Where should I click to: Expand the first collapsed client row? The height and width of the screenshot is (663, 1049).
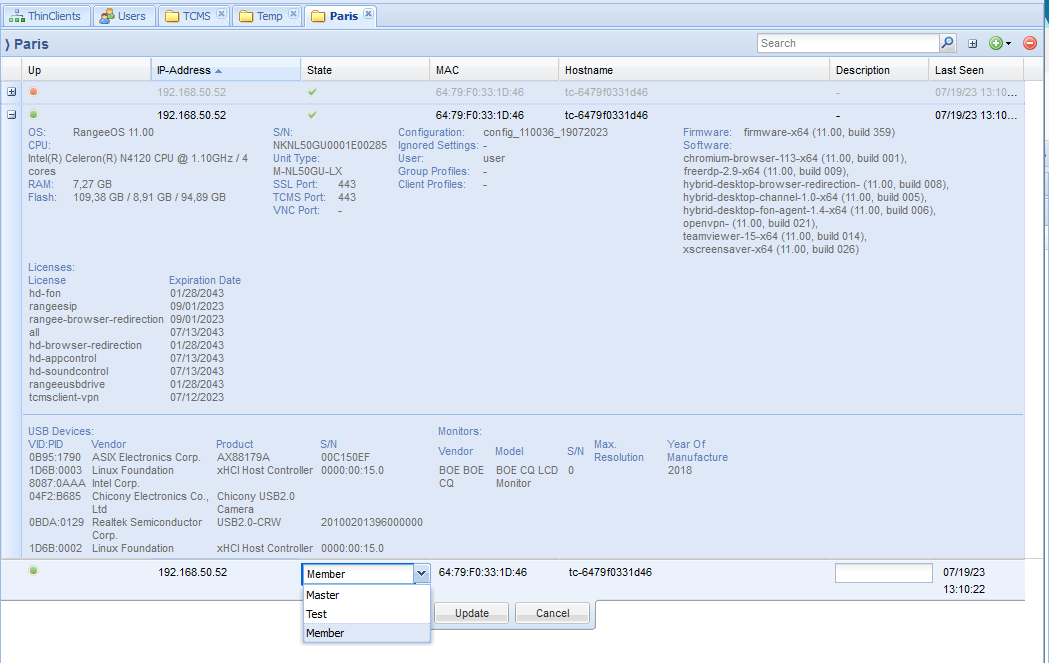[12, 92]
